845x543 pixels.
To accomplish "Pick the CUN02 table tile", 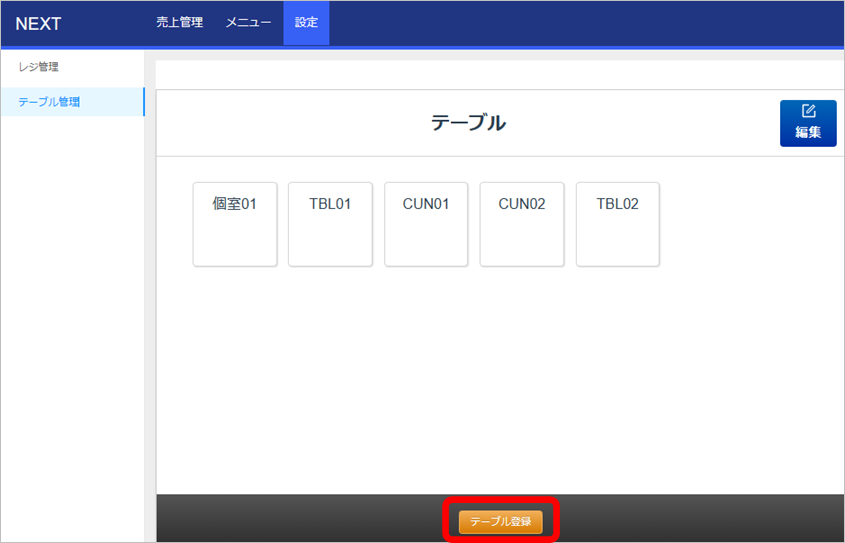I will (522, 224).
